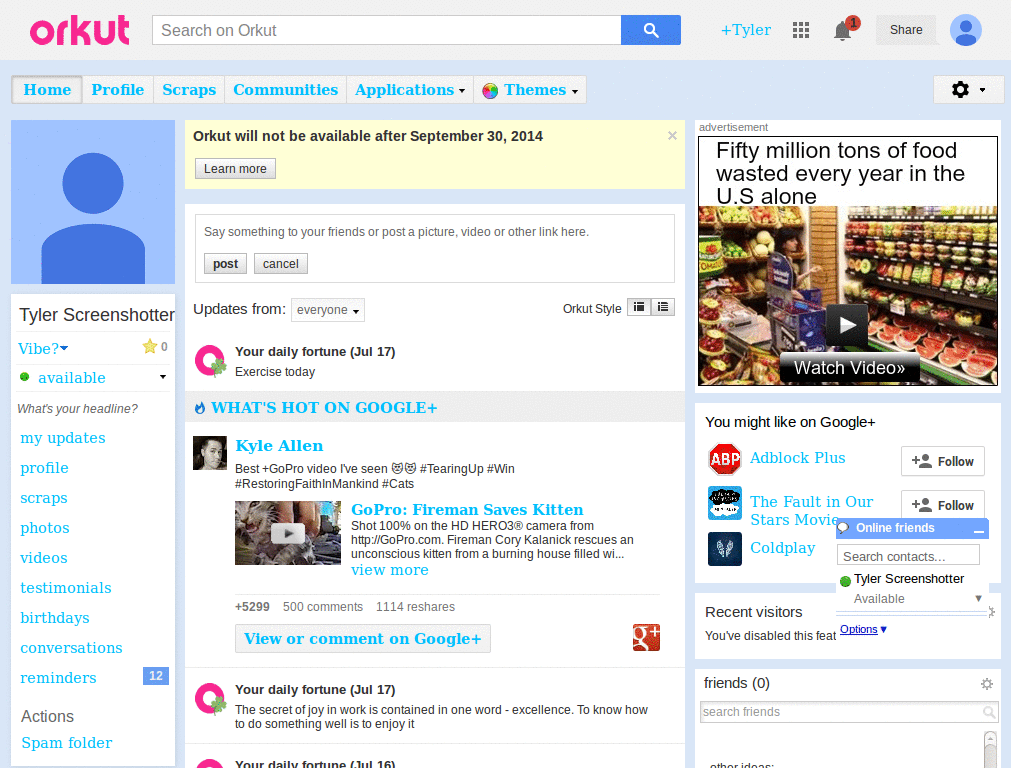This screenshot has width=1024, height=768.
Task: Click the What's Hot flame icon
Action: [200, 408]
